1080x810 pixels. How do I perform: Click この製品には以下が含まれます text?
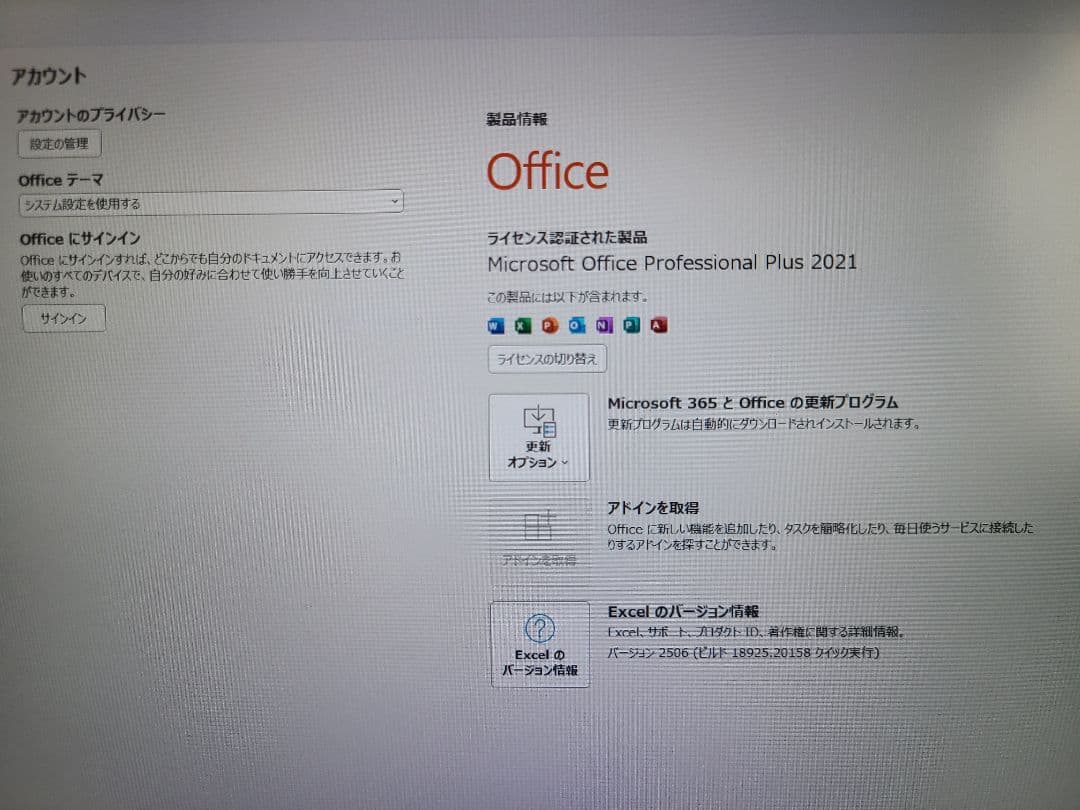pyautogui.click(x=568, y=297)
